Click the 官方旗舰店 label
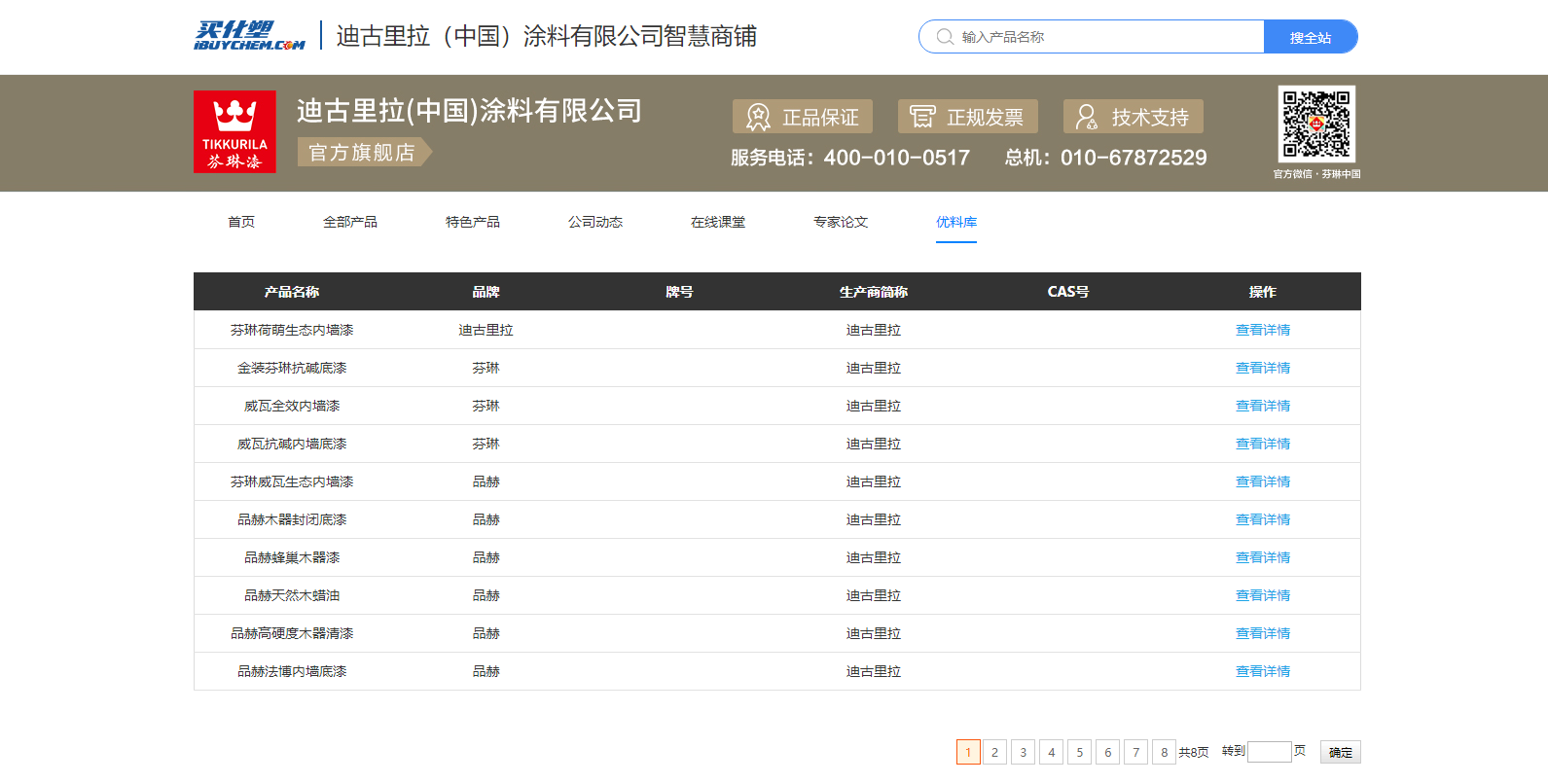Viewport: 1548px width, 784px height. pyautogui.click(x=363, y=153)
